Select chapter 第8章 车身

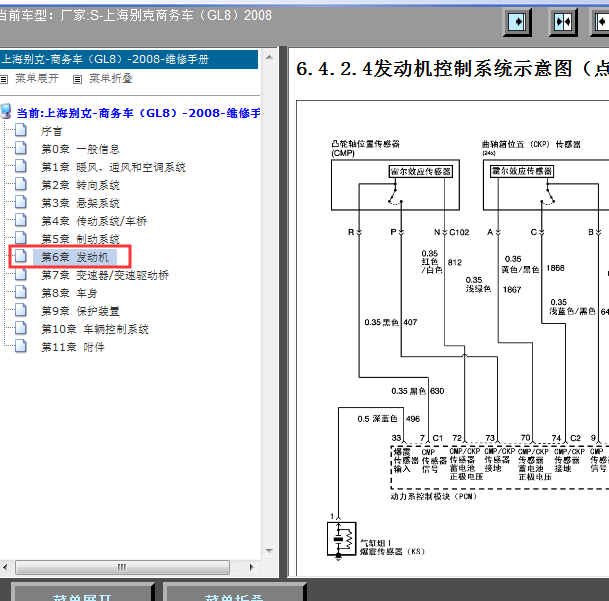[69, 293]
